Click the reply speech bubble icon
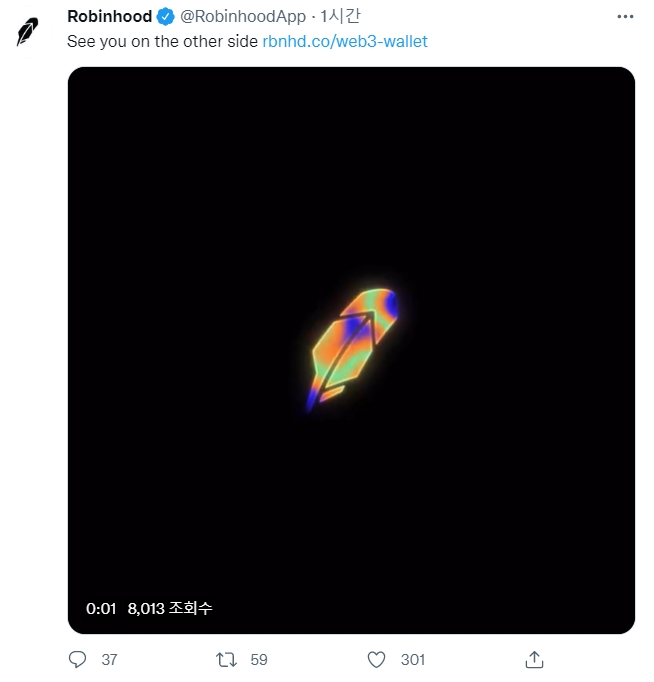 (x=78, y=659)
